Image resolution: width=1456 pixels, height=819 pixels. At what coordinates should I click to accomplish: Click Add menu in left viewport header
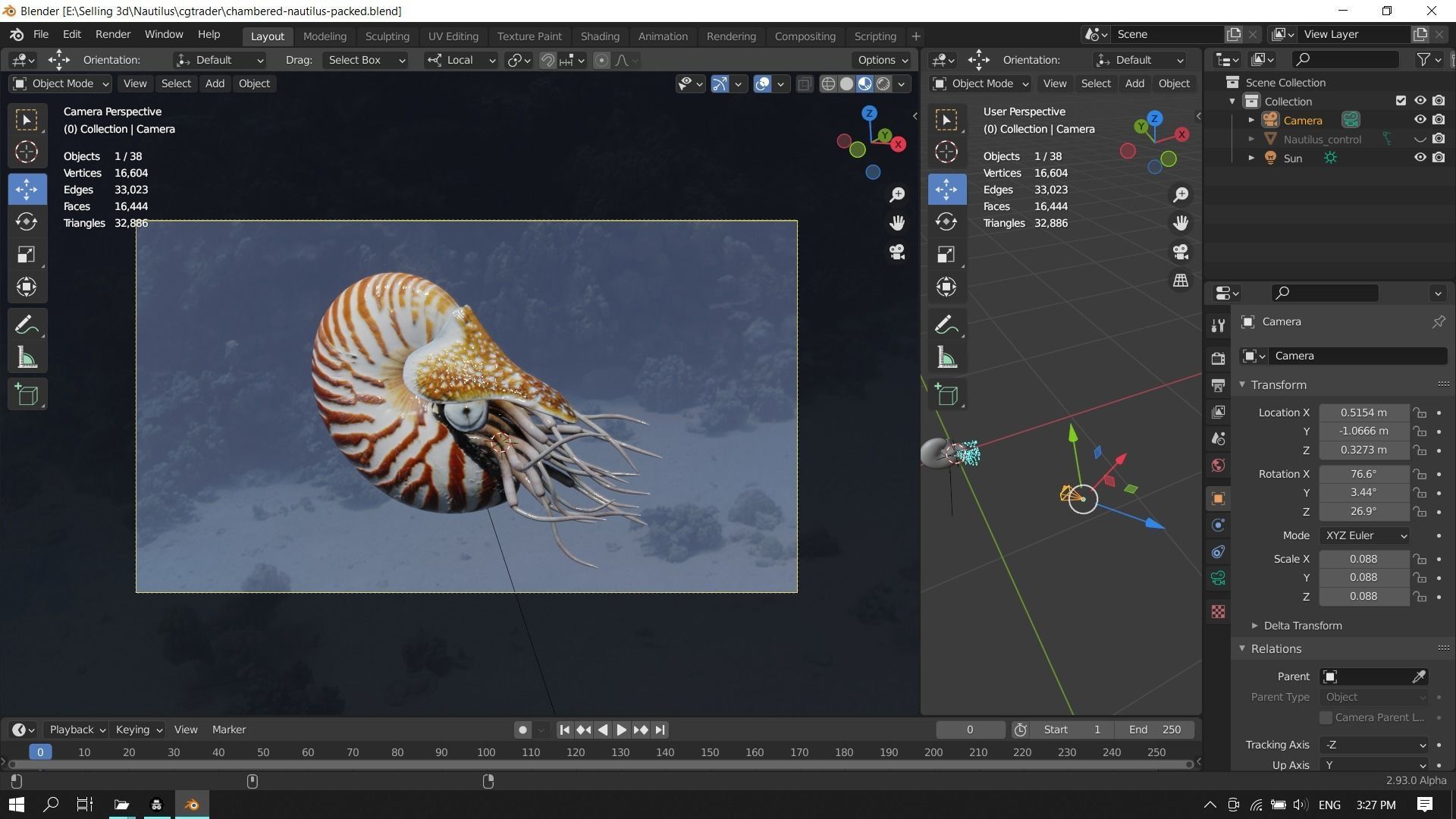pyautogui.click(x=215, y=83)
